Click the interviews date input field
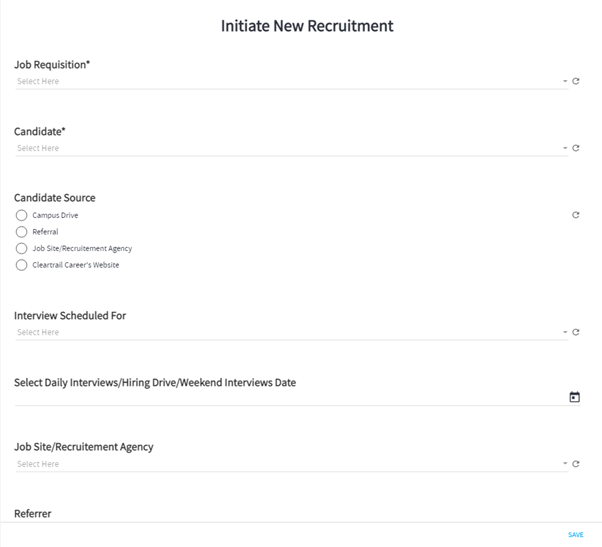The image size is (602, 547). [291, 398]
